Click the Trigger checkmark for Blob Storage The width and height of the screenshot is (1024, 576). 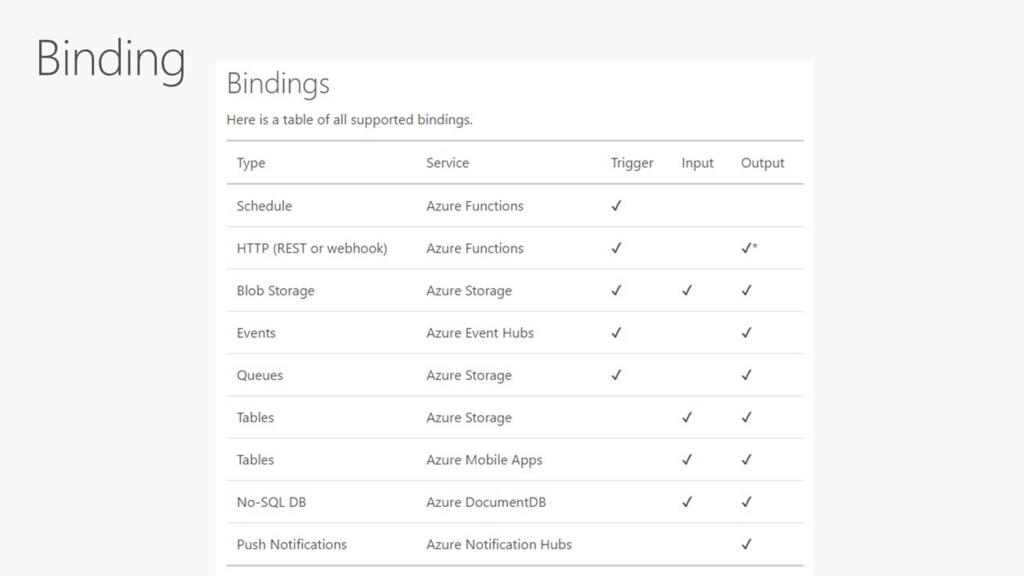point(616,291)
